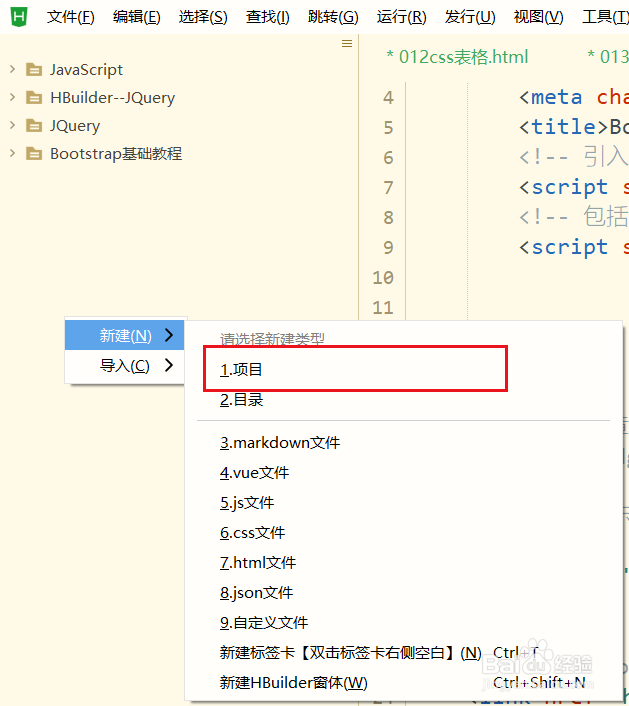Click the 新建(N) context menu item
This screenshot has height=706, width=629.
pyautogui.click(x=125, y=335)
